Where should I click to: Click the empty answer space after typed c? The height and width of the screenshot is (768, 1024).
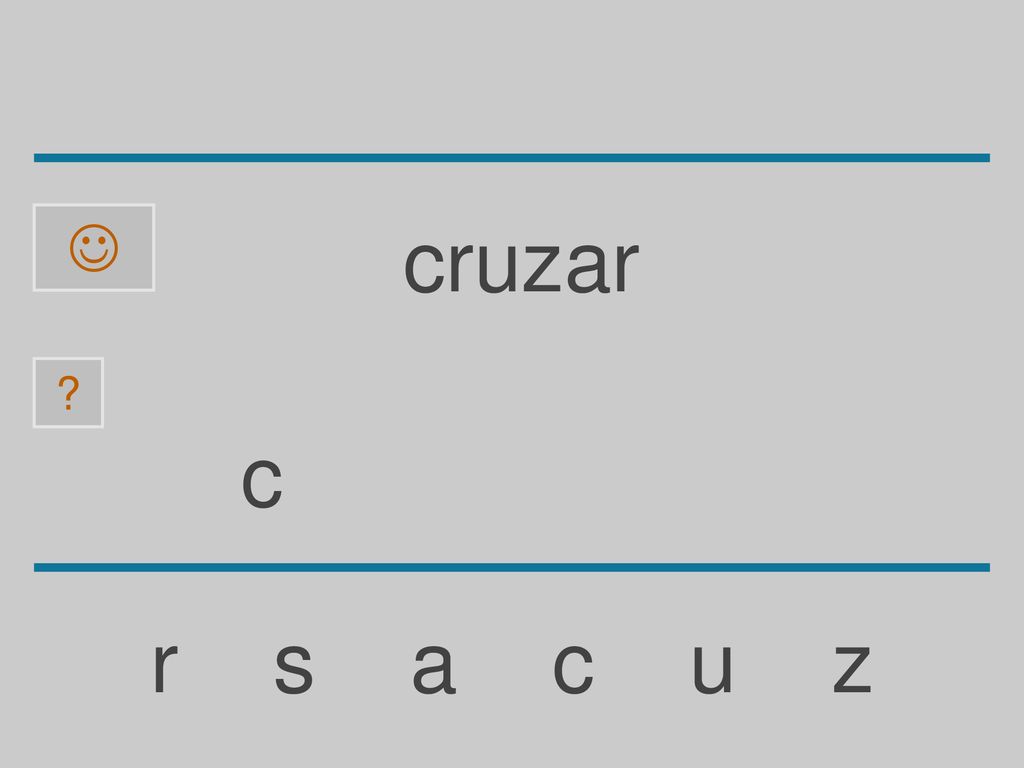tap(588, 483)
